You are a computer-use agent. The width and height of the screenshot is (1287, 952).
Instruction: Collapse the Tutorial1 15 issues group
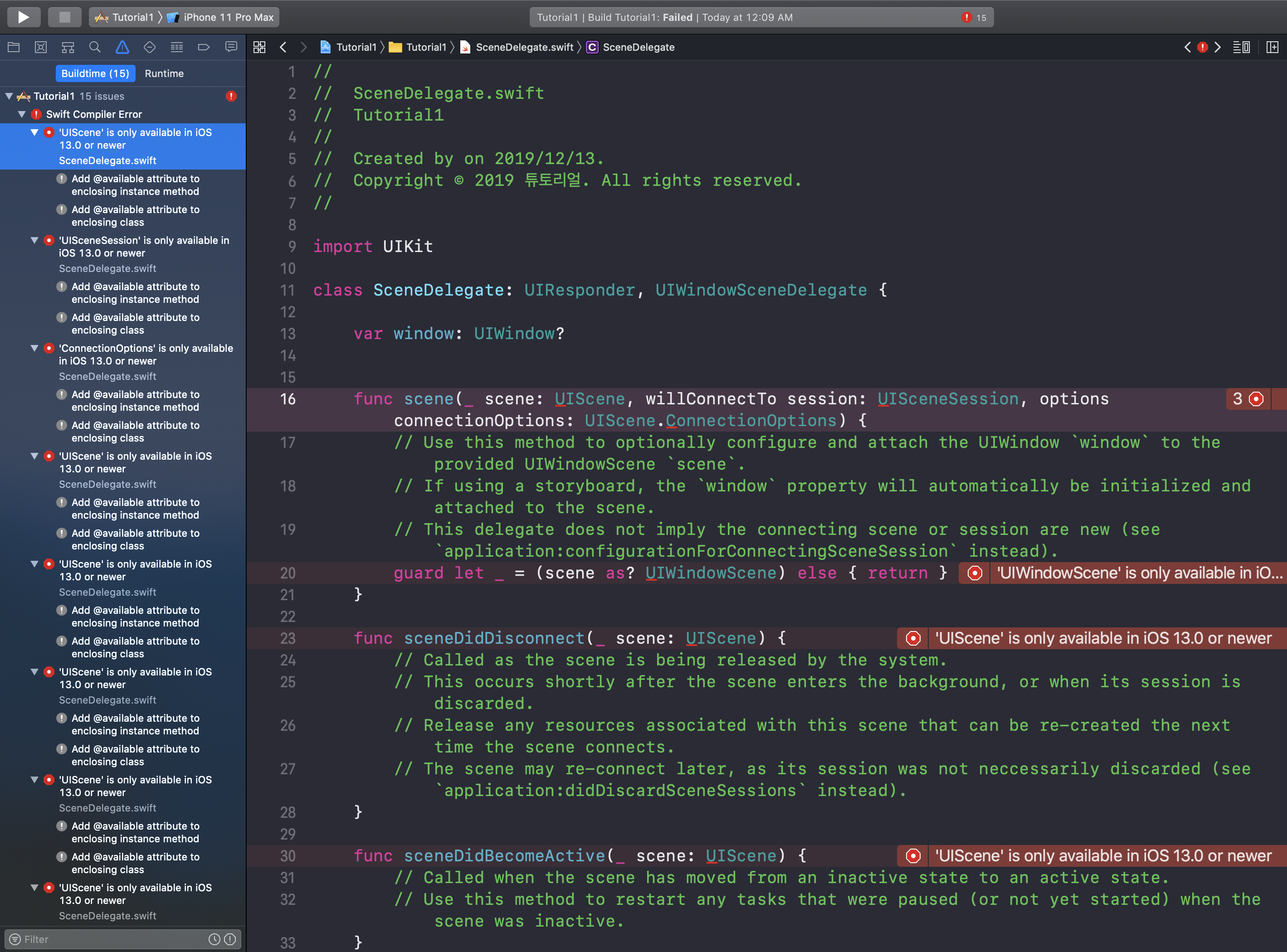[9, 96]
